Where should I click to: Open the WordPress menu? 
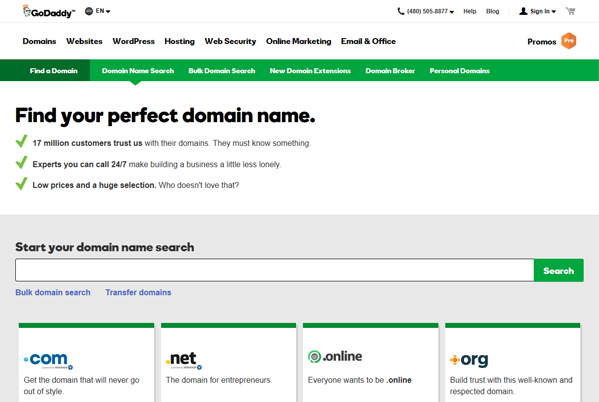click(x=133, y=41)
